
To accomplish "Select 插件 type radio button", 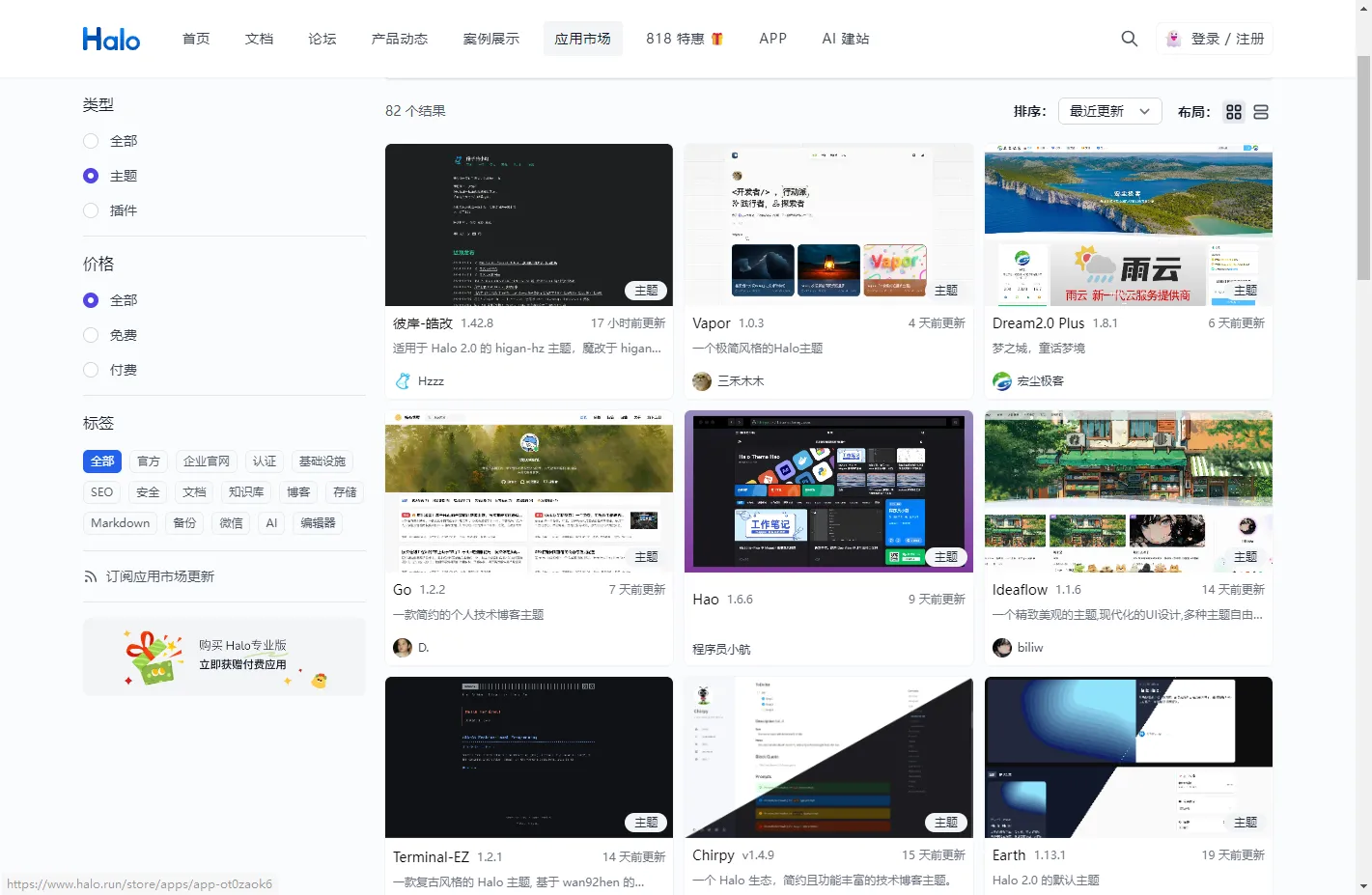I will click(x=91, y=210).
